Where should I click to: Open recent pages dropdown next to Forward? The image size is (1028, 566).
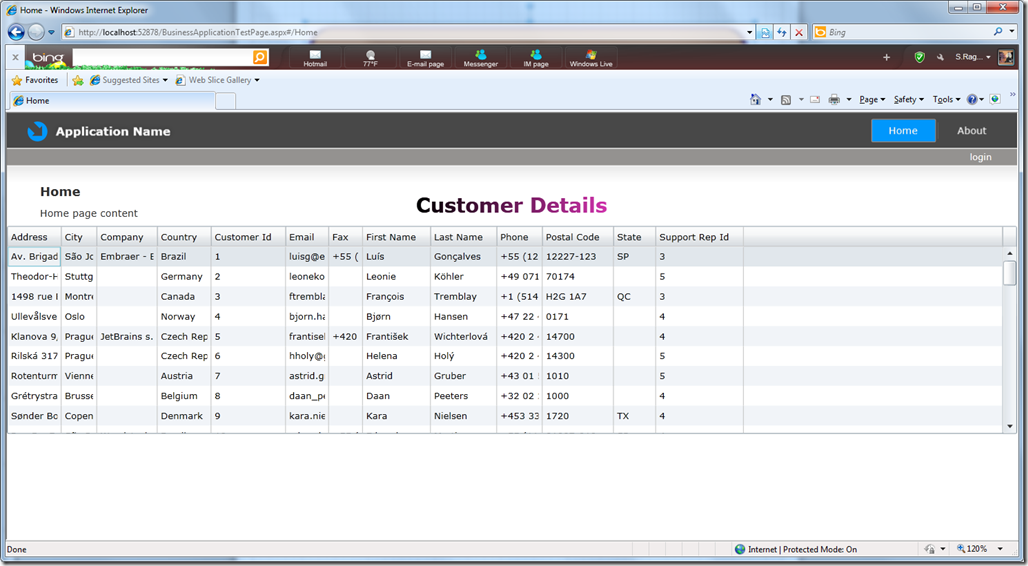pos(51,32)
